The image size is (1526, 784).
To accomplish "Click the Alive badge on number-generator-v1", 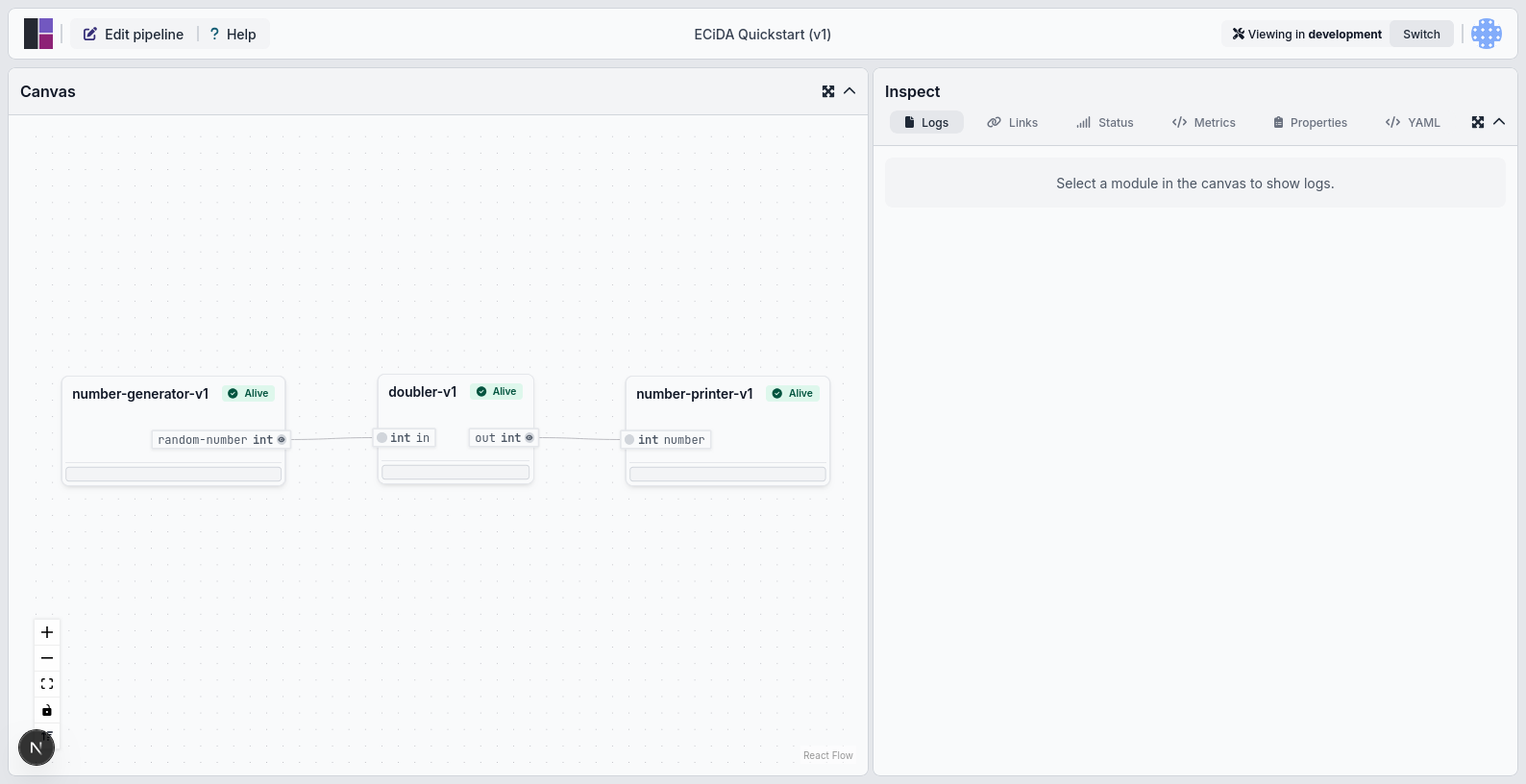I will click(249, 393).
